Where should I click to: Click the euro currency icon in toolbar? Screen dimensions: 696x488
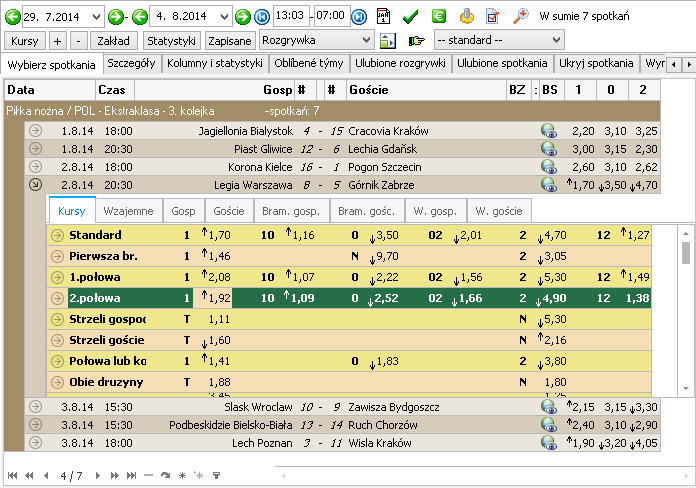(x=438, y=16)
